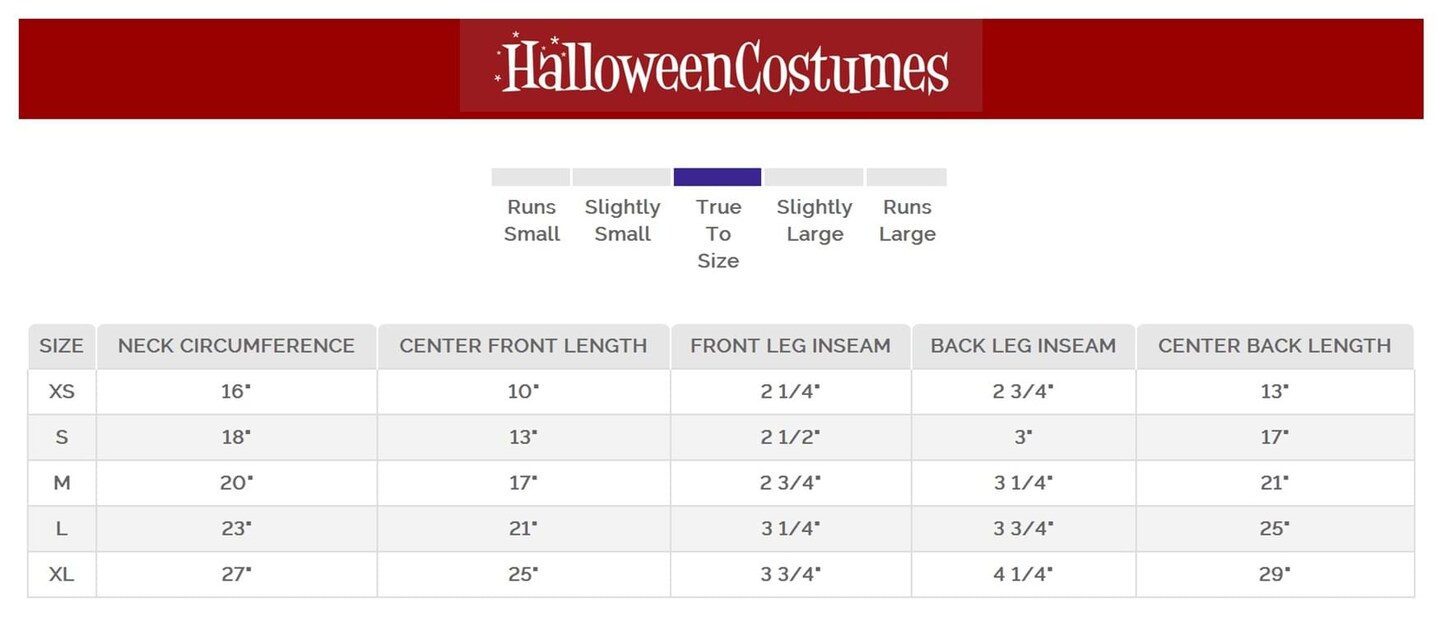Click the True To Size purple bar
Screen dimensions: 1440x625
(717, 177)
